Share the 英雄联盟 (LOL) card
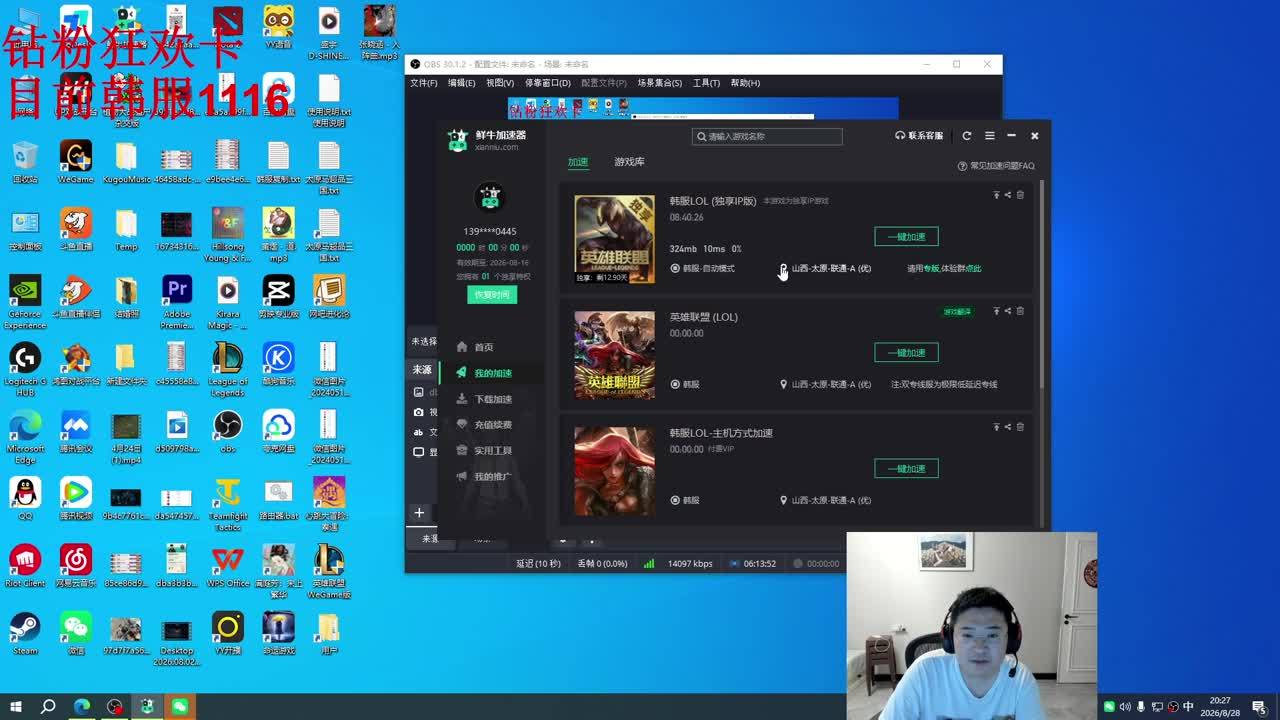This screenshot has height=720, width=1280. click(x=1008, y=311)
